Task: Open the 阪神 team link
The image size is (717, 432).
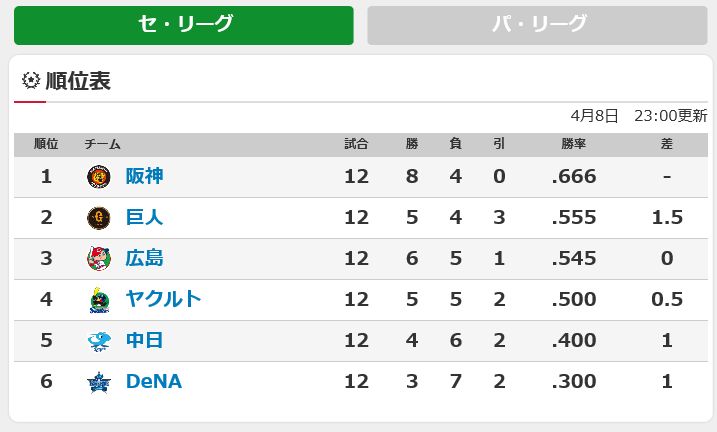Action: click(144, 176)
